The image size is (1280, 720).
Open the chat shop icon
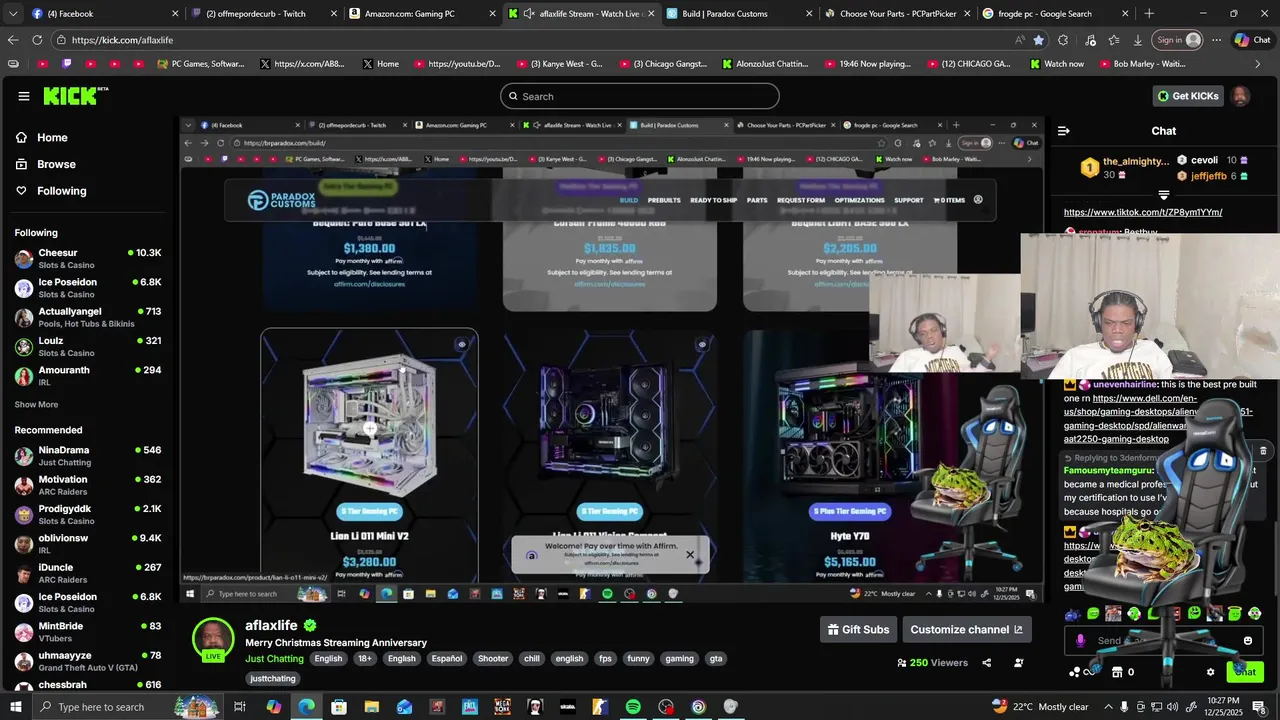[x=1117, y=672]
